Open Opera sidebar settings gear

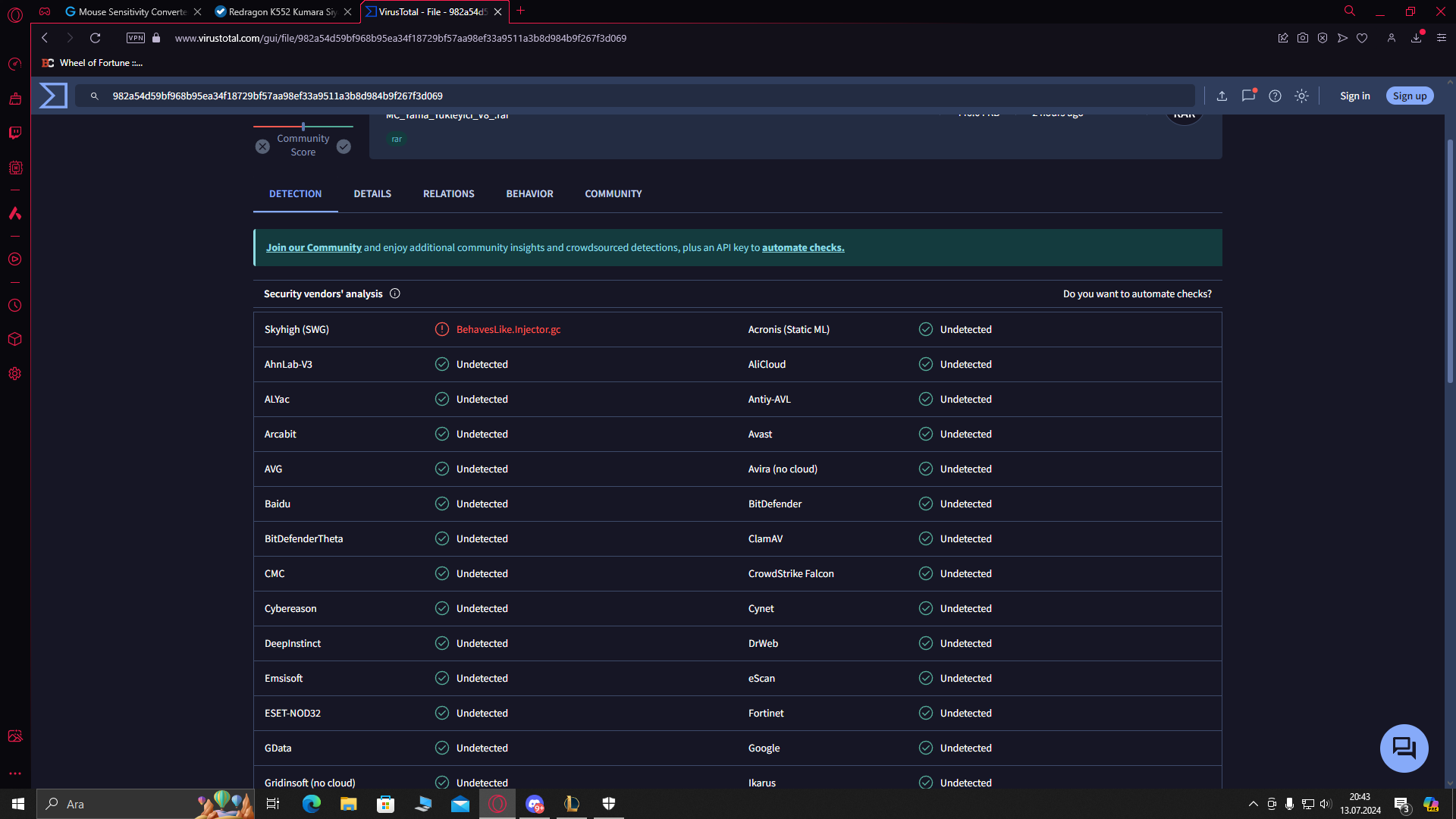click(x=15, y=374)
